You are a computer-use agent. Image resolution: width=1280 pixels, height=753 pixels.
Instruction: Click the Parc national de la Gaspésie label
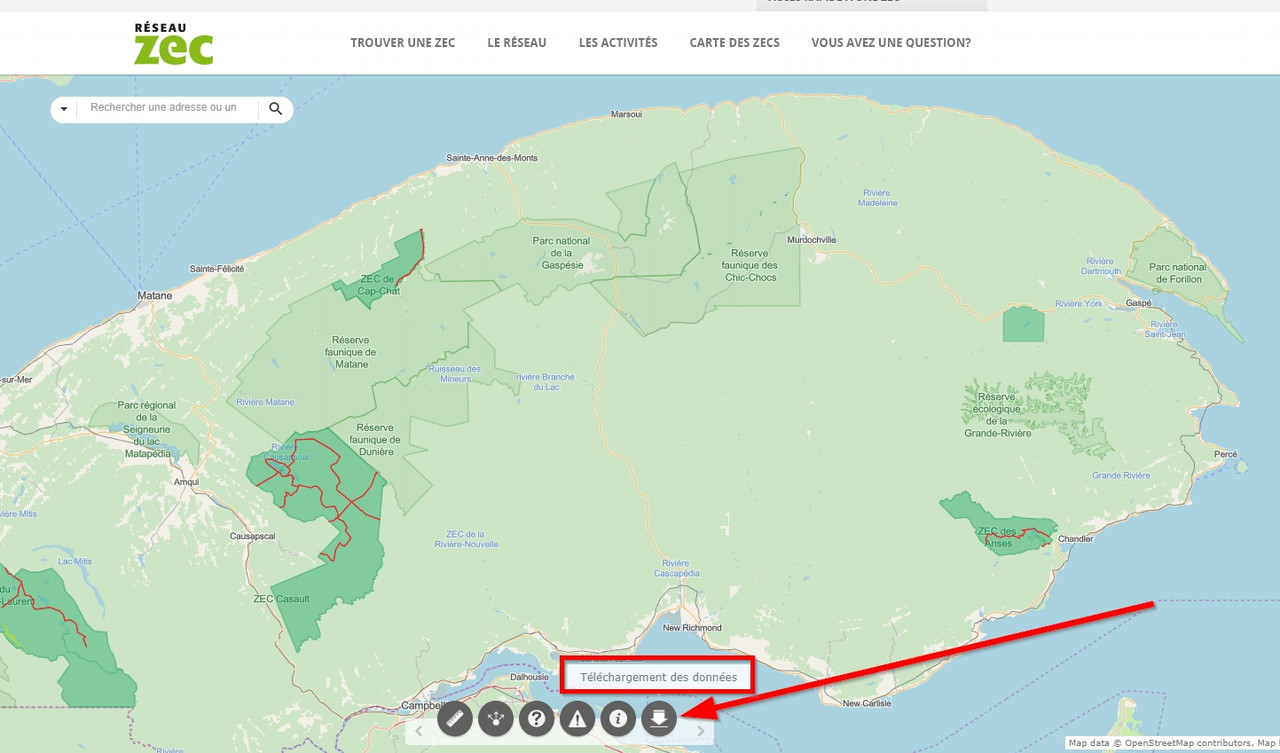tap(561, 252)
